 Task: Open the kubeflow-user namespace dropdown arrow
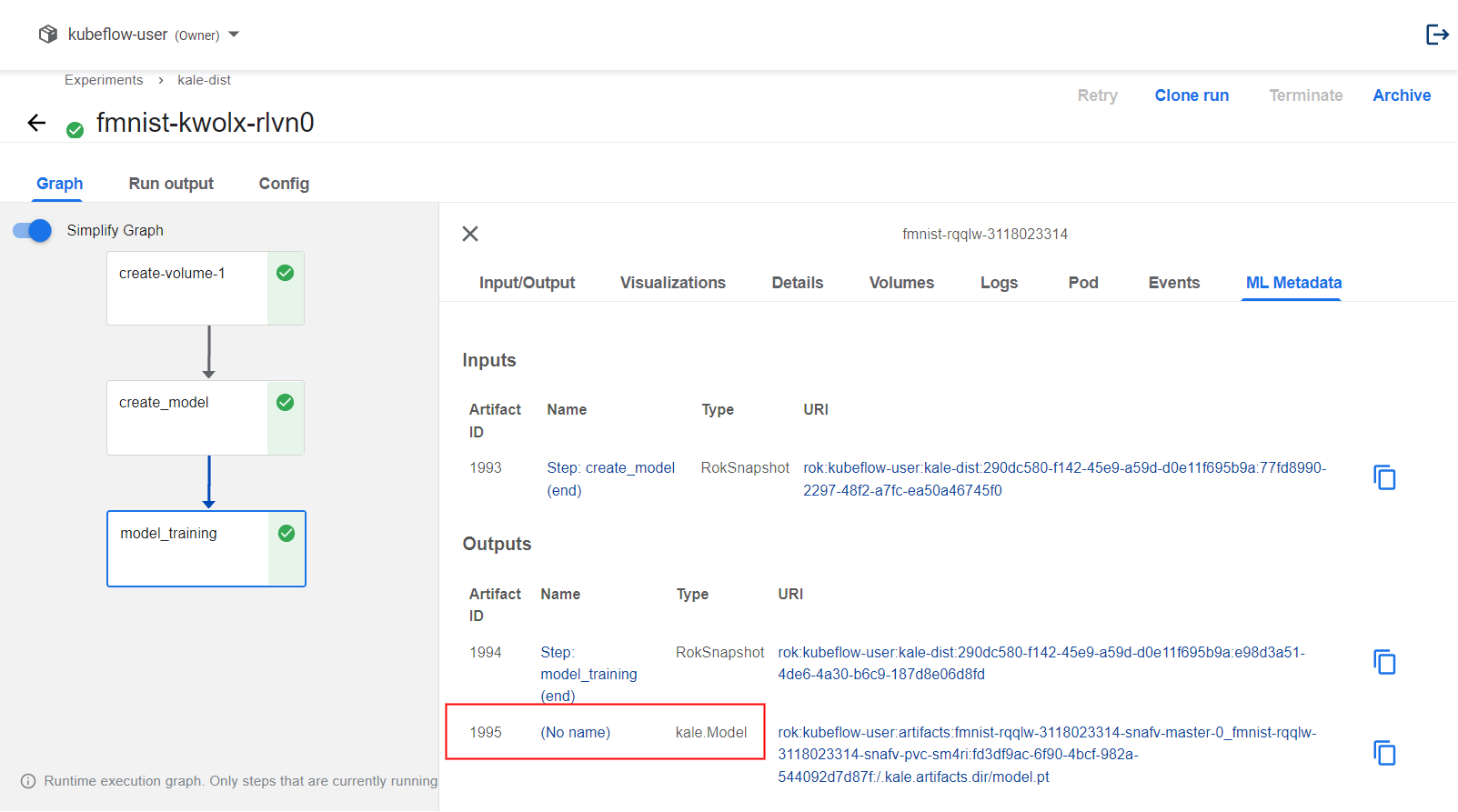point(234,35)
